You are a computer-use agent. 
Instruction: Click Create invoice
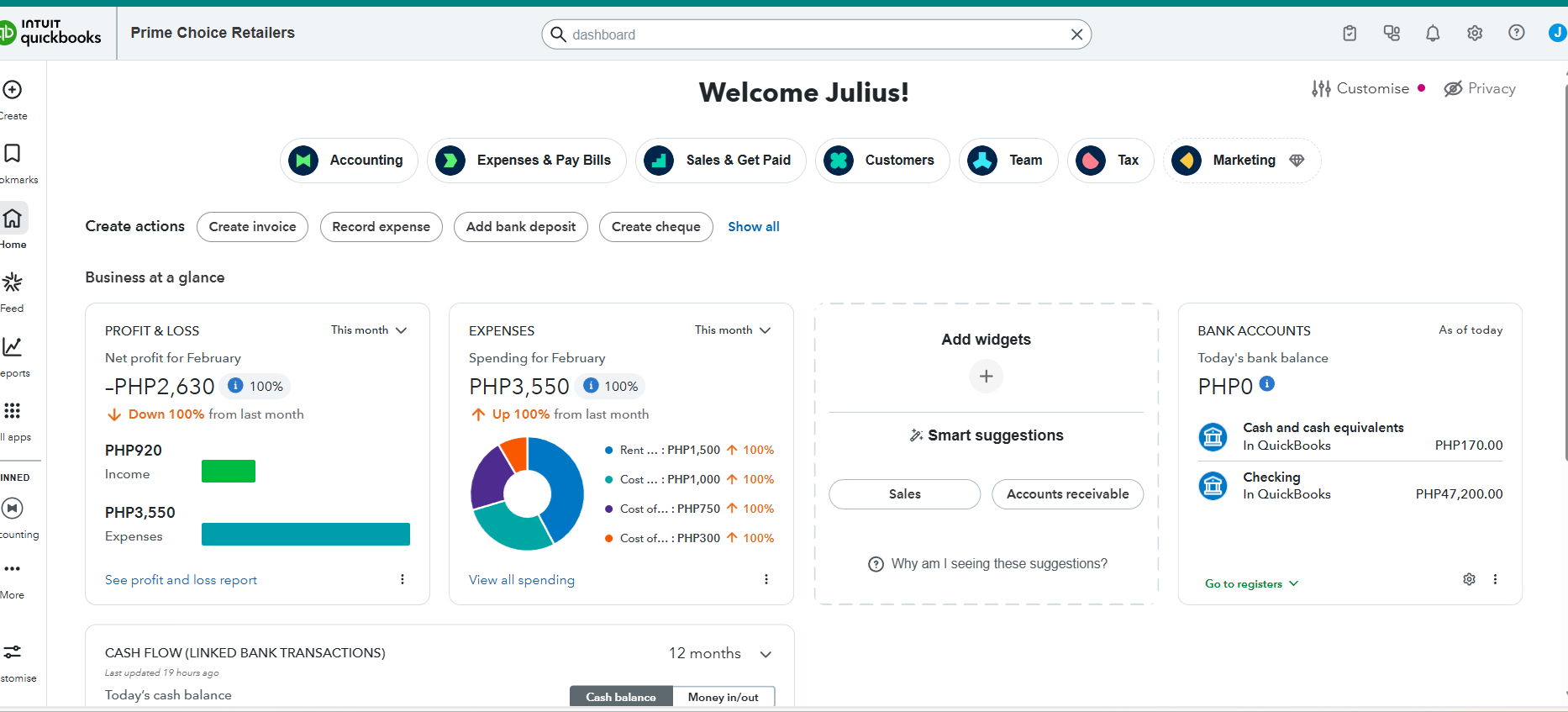click(252, 227)
